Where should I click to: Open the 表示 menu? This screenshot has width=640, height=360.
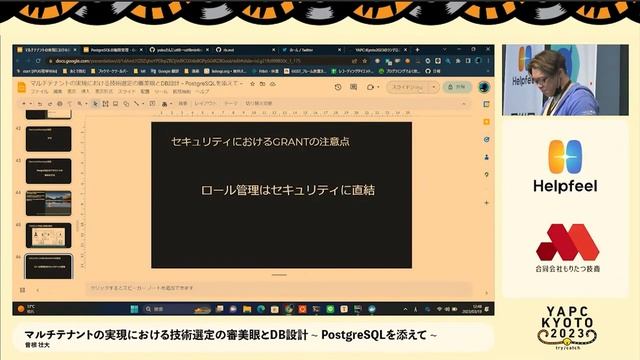coord(71,92)
